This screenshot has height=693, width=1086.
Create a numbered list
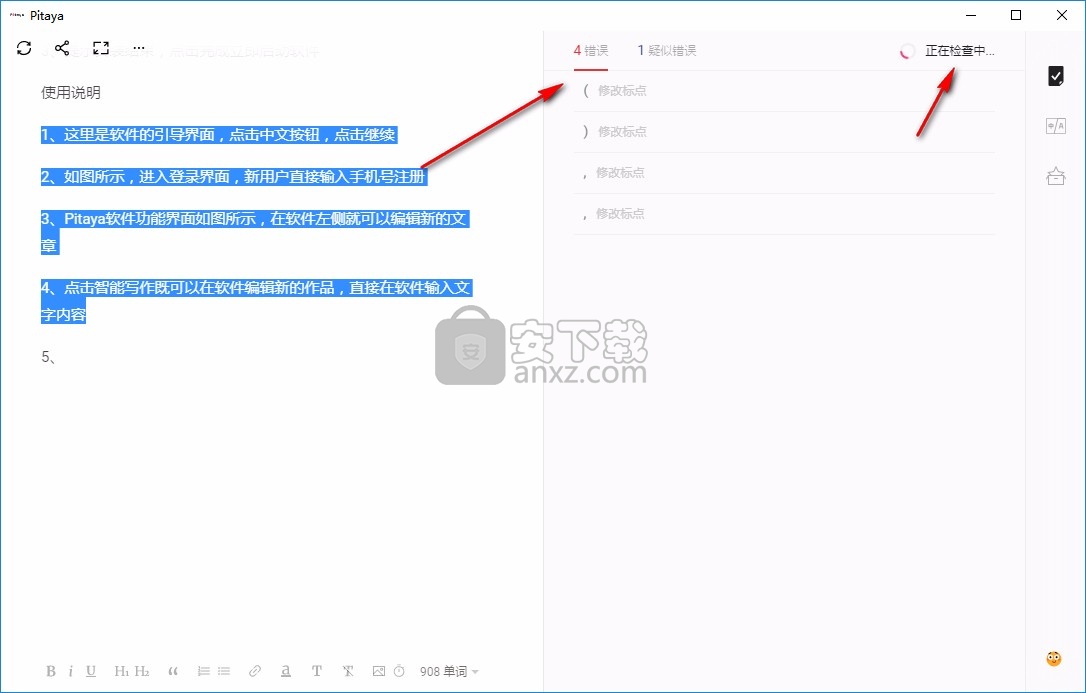(x=204, y=671)
